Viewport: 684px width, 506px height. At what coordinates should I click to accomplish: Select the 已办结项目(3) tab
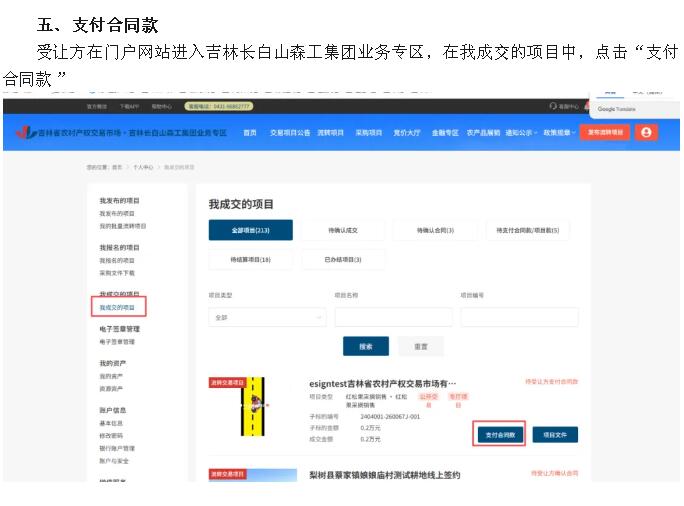coord(343,260)
